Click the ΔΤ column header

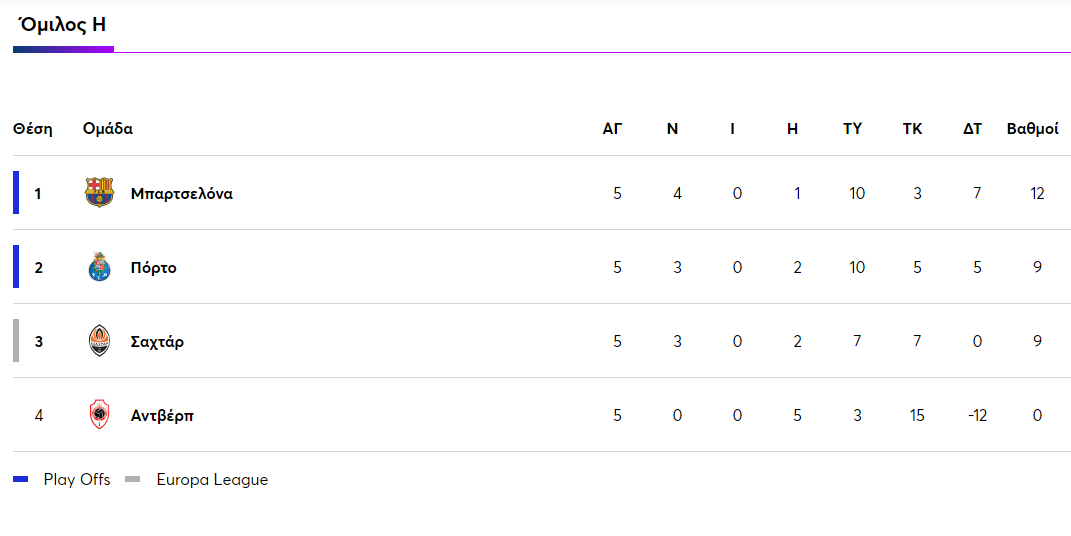pyautogui.click(x=972, y=129)
